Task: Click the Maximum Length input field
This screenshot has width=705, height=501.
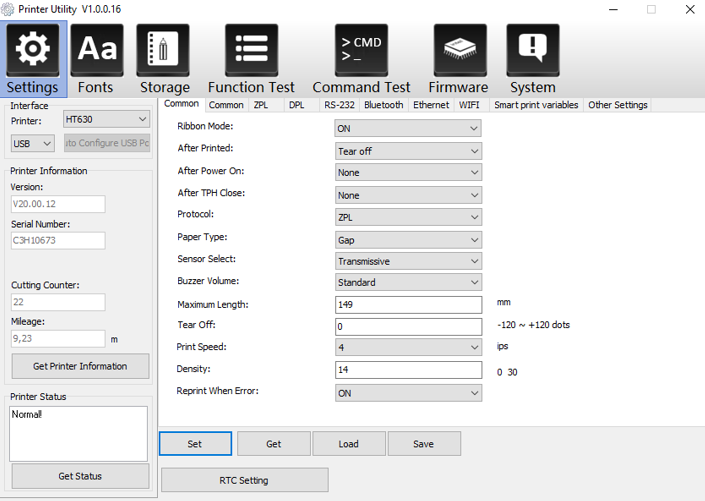Action: click(x=408, y=305)
